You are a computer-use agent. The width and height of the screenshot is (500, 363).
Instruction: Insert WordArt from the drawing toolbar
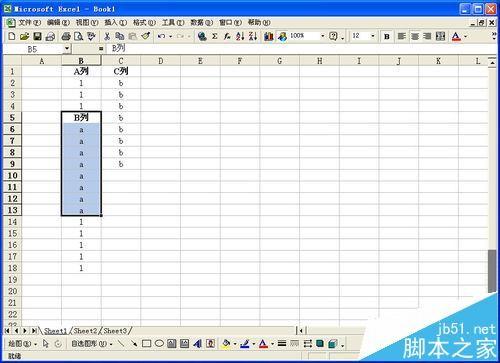click(x=198, y=343)
